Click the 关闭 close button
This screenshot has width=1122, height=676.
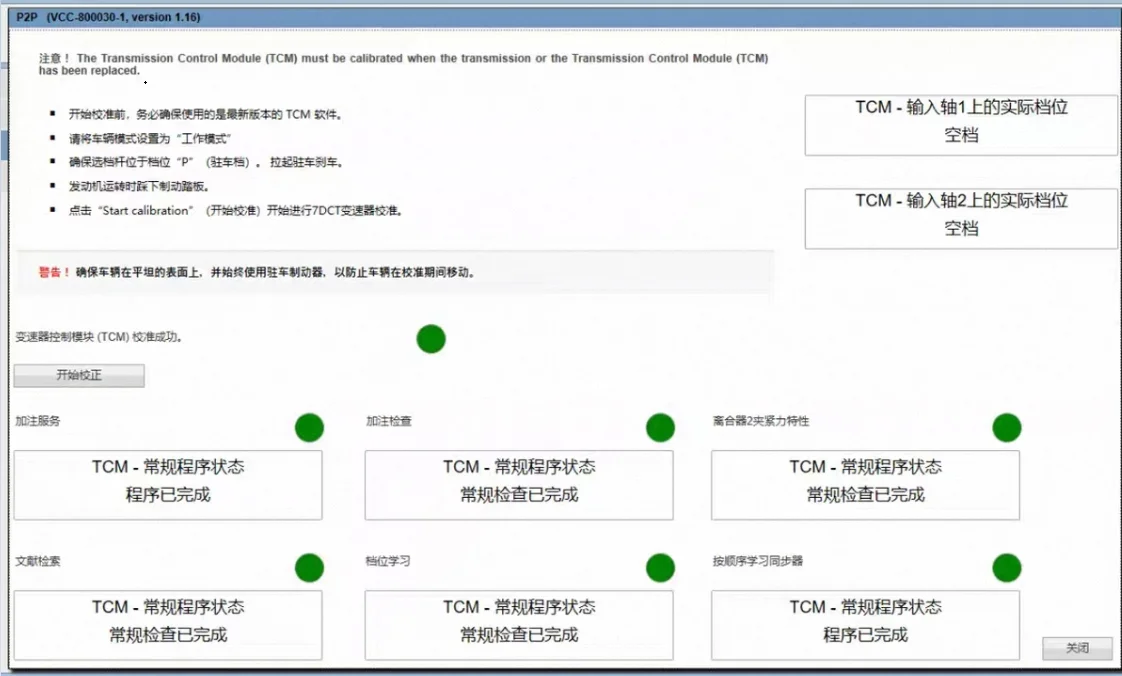pos(1077,647)
